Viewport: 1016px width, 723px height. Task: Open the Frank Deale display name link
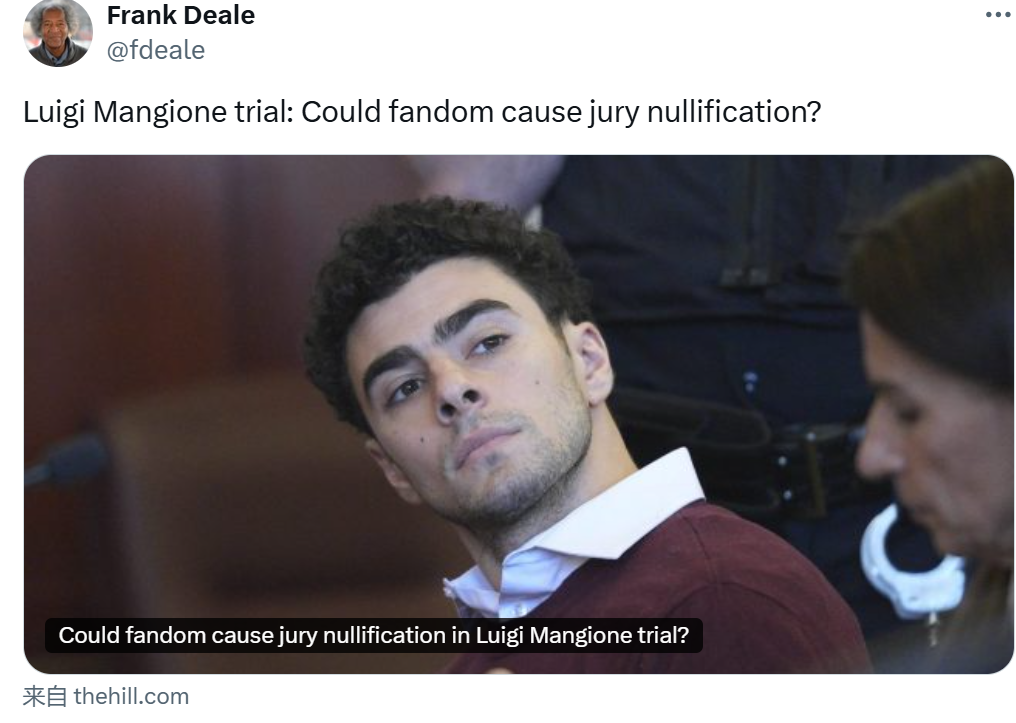[181, 15]
